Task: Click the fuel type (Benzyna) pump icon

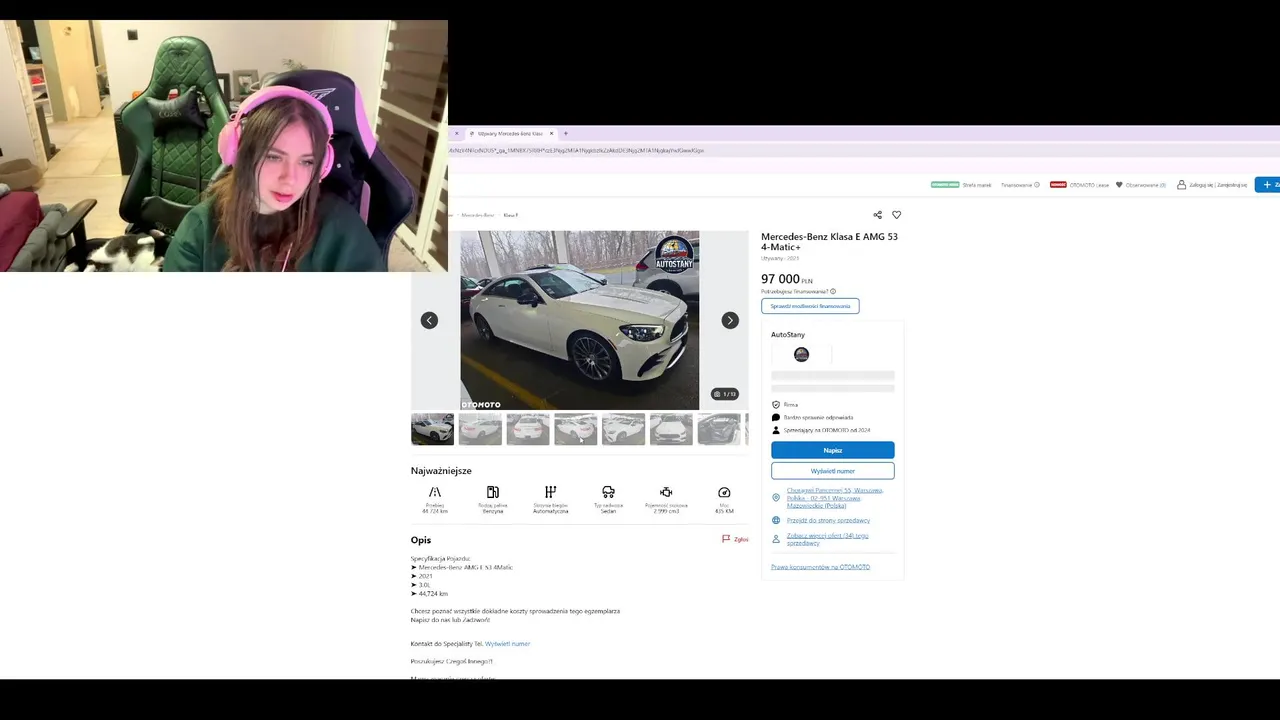Action: (493, 492)
